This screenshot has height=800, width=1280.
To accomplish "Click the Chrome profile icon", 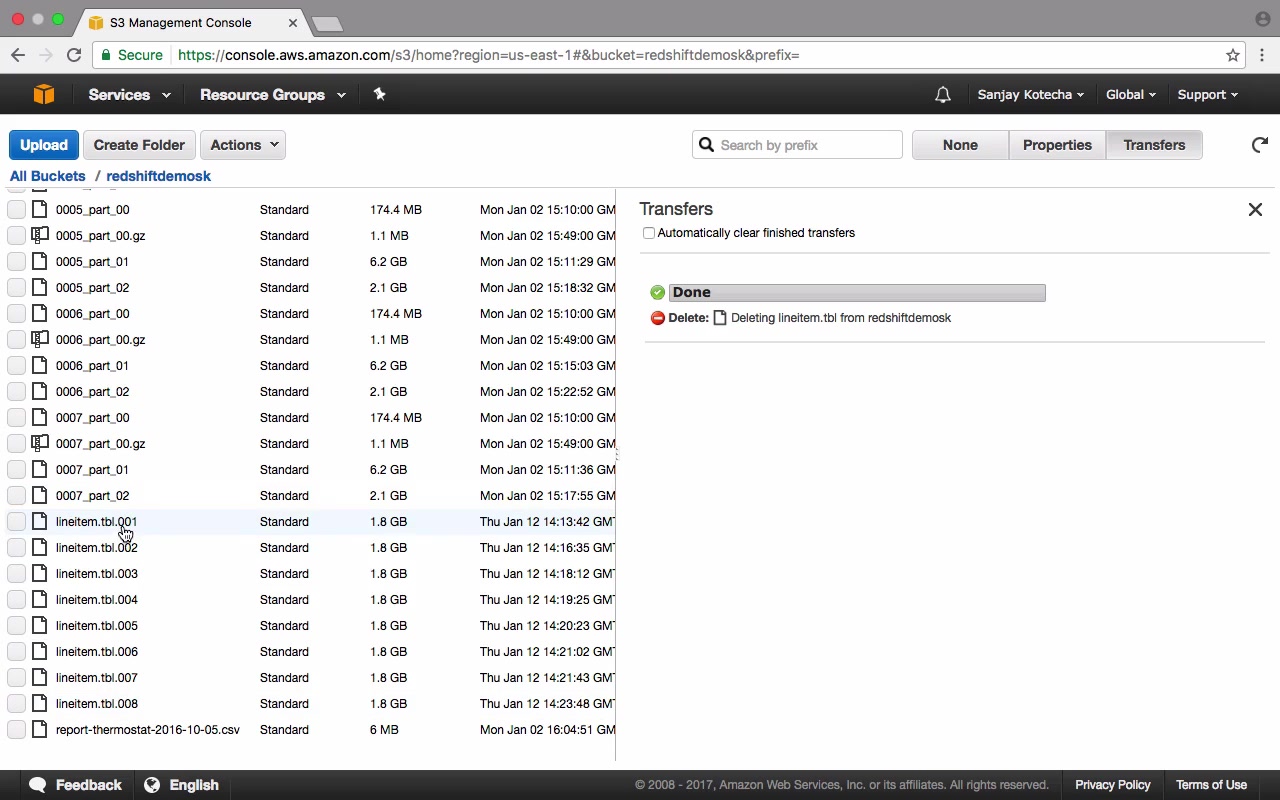I will 1262,19.
